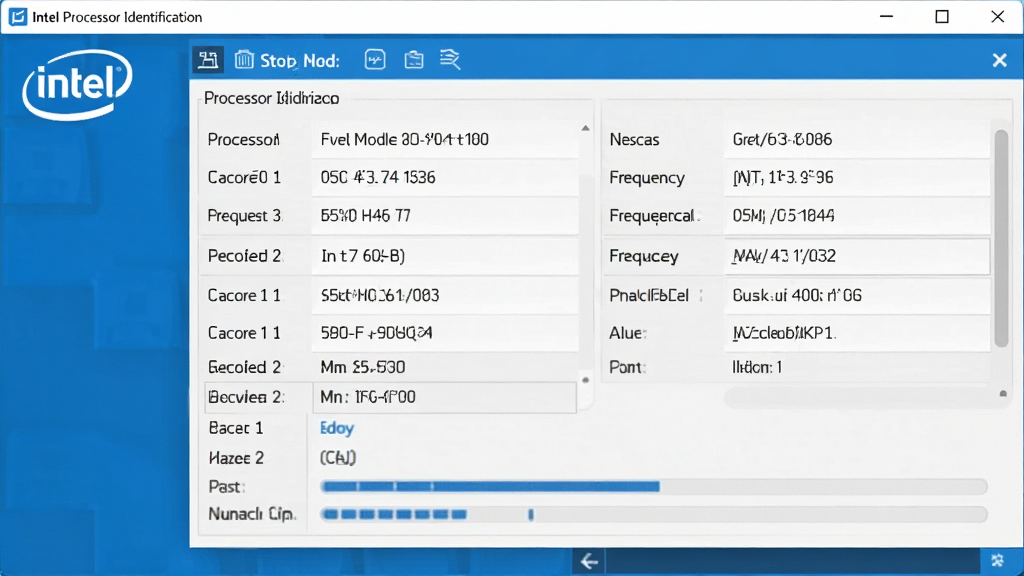
Task: Close the inner panel with white X
Action: (x=999, y=60)
